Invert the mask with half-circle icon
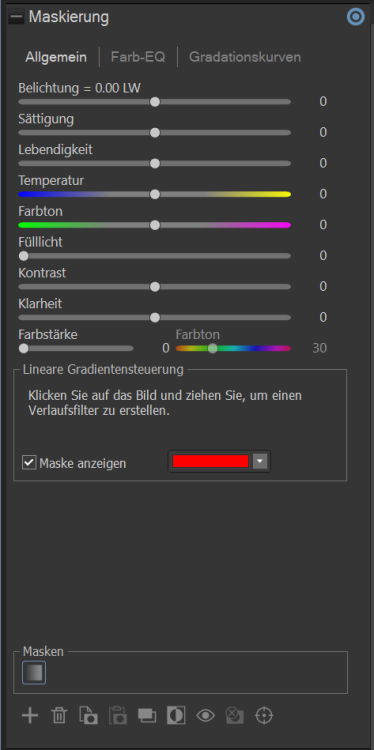374x750 pixels. [176, 716]
